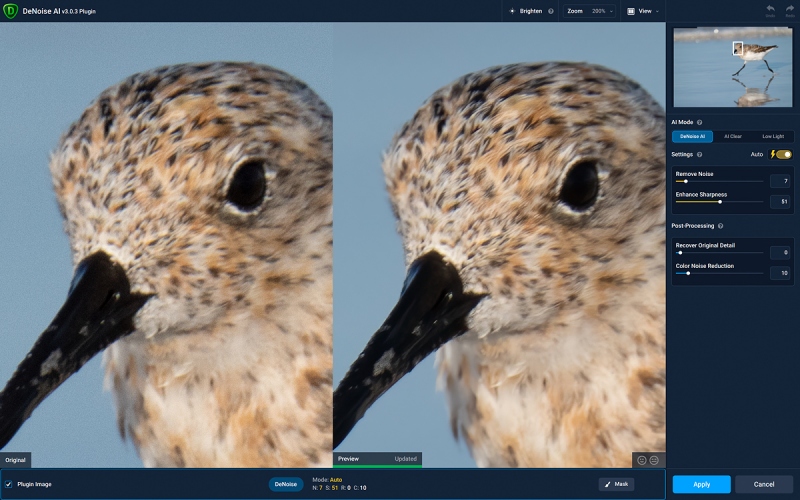Click the happy face feedback icon
Screen dimensions: 800x500
click(x=642, y=460)
